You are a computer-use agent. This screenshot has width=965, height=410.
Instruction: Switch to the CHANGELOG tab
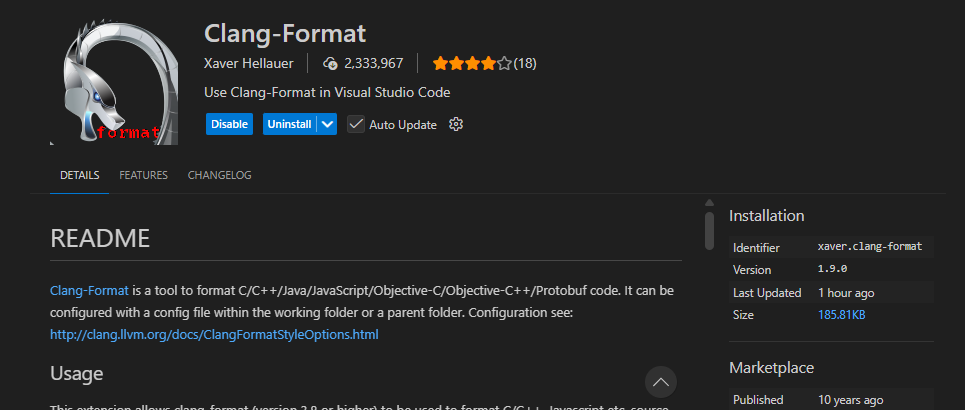pyautogui.click(x=220, y=175)
